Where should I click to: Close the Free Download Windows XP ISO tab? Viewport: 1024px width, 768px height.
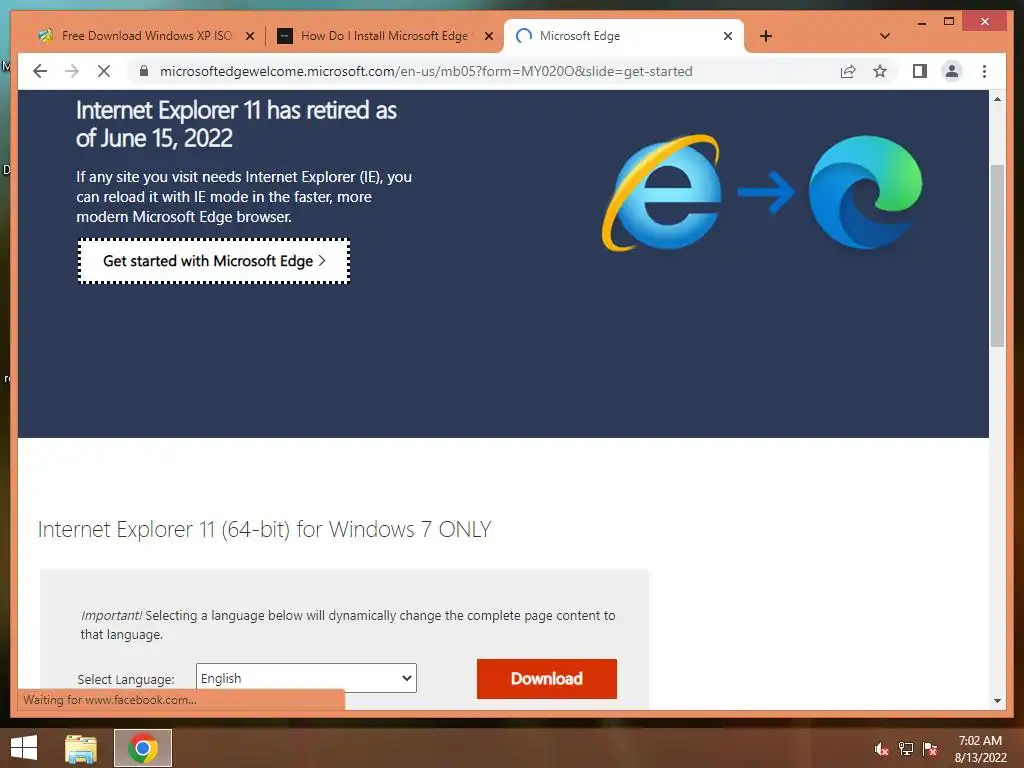pos(249,36)
